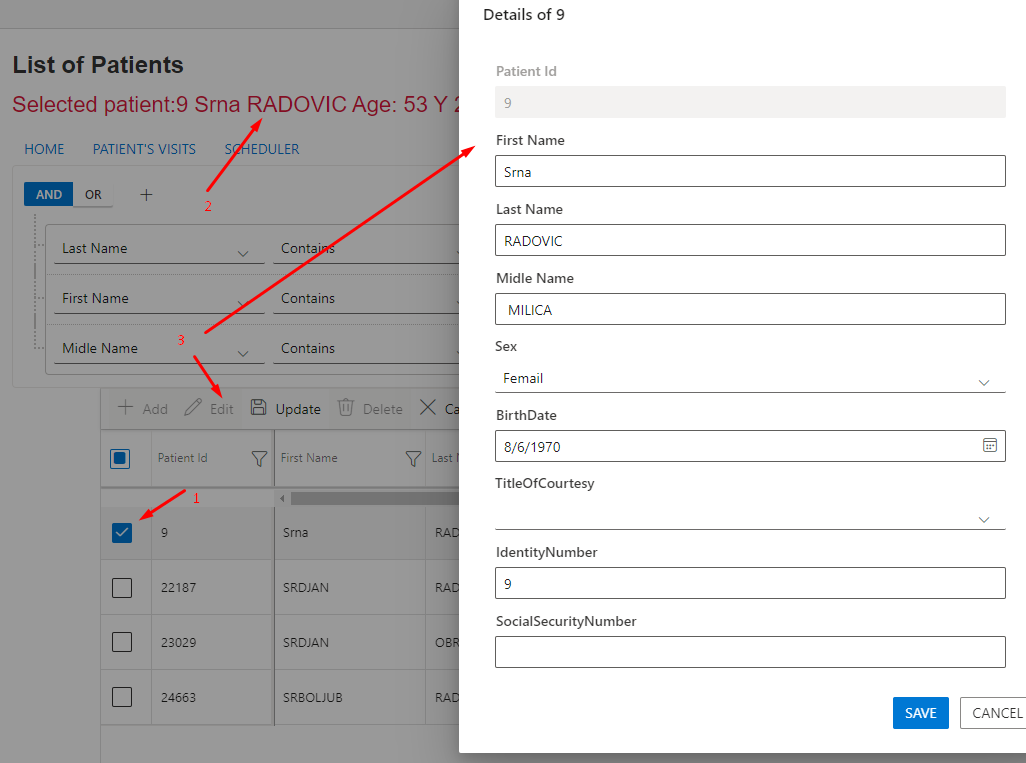This screenshot has height=763, width=1026.
Task: Open the Last Name filter field dropdown
Action: pos(242,251)
